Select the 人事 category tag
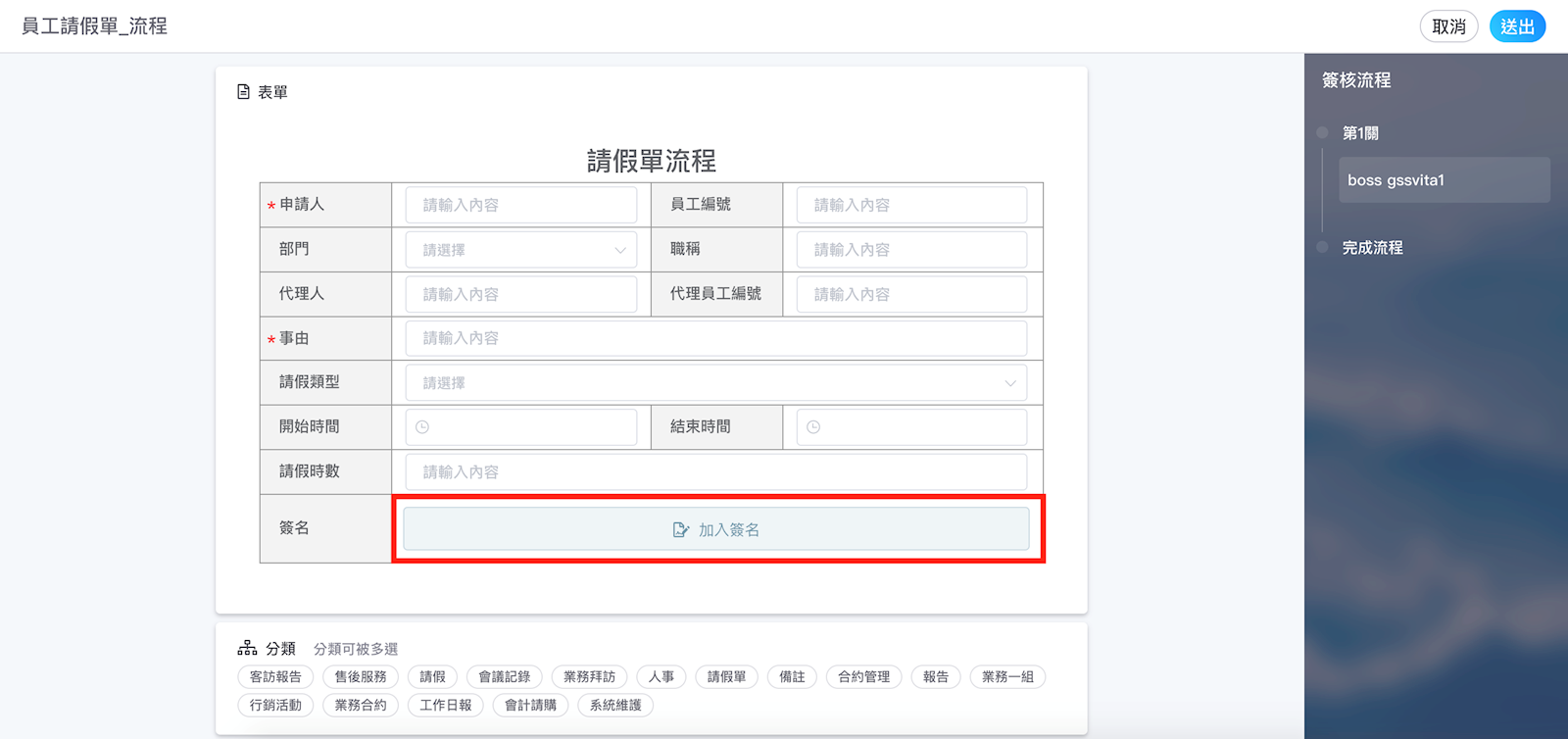Screen dimensions: 1568x739 pyautogui.click(x=661, y=677)
